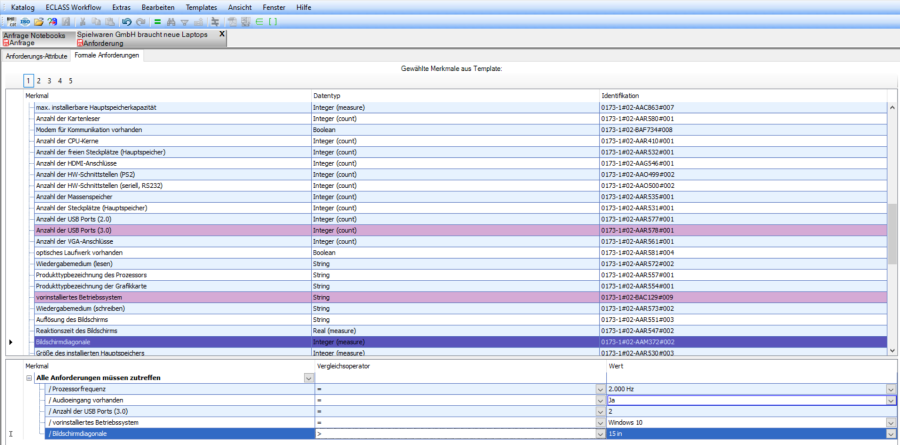Switch to the Anforderungs-Attribute tab
This screenshot has width=900, height=445.
(x=36, y=56)
